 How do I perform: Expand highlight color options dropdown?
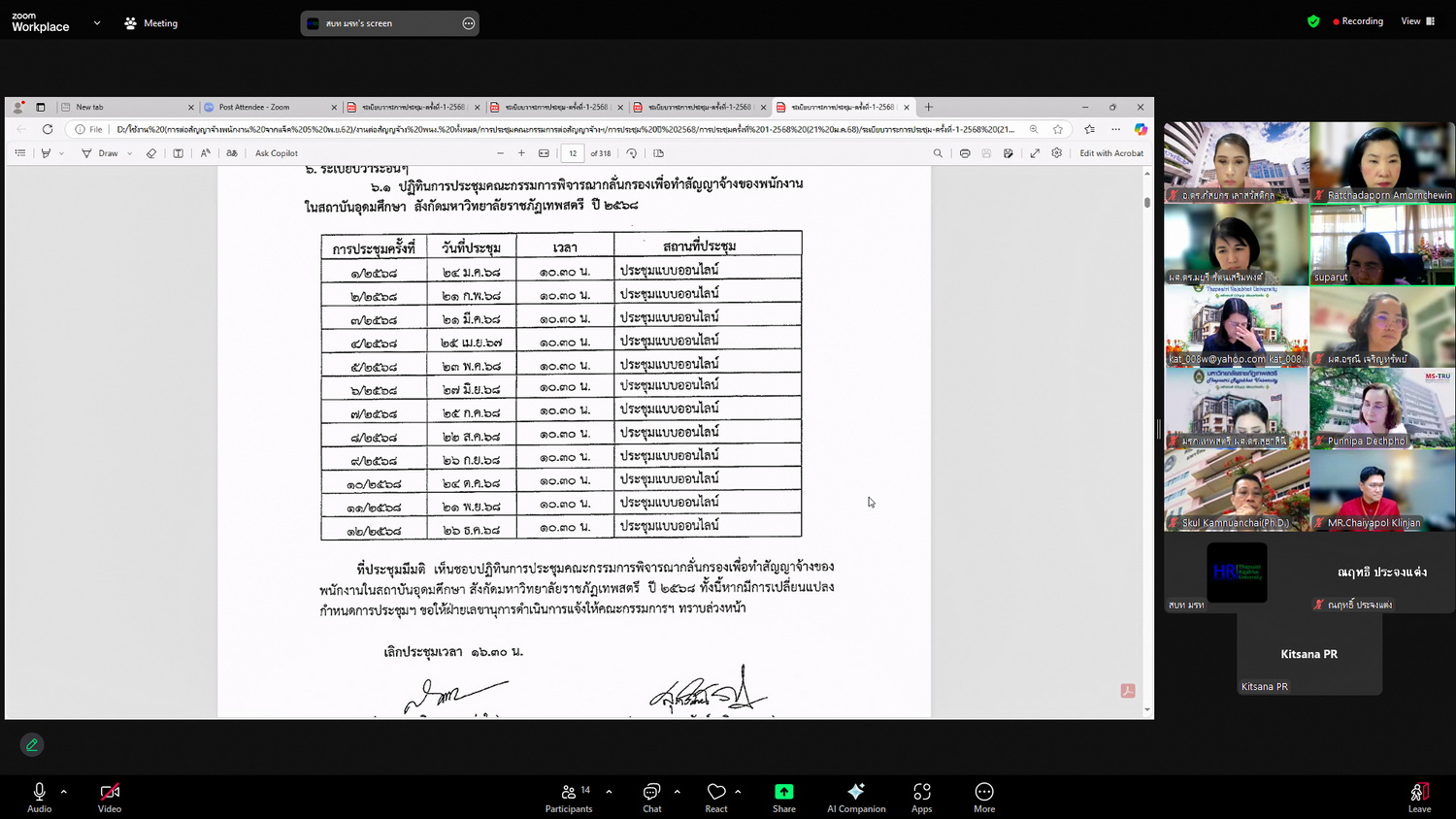pos(61,153)
